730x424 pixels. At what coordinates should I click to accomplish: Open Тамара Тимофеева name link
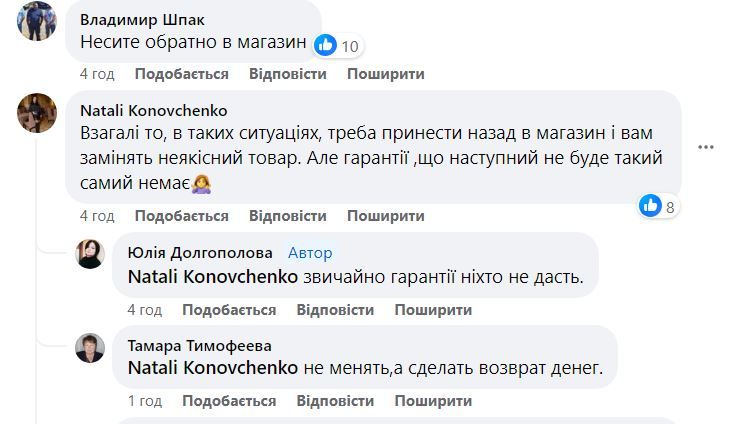coord(199,345)
